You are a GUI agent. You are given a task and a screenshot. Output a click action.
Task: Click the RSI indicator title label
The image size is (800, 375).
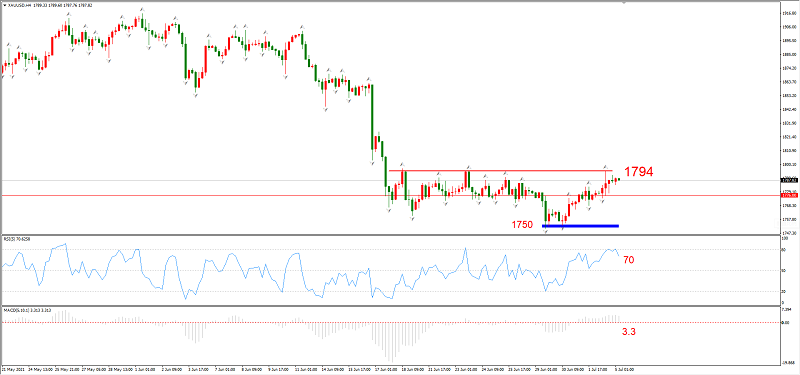17,238
